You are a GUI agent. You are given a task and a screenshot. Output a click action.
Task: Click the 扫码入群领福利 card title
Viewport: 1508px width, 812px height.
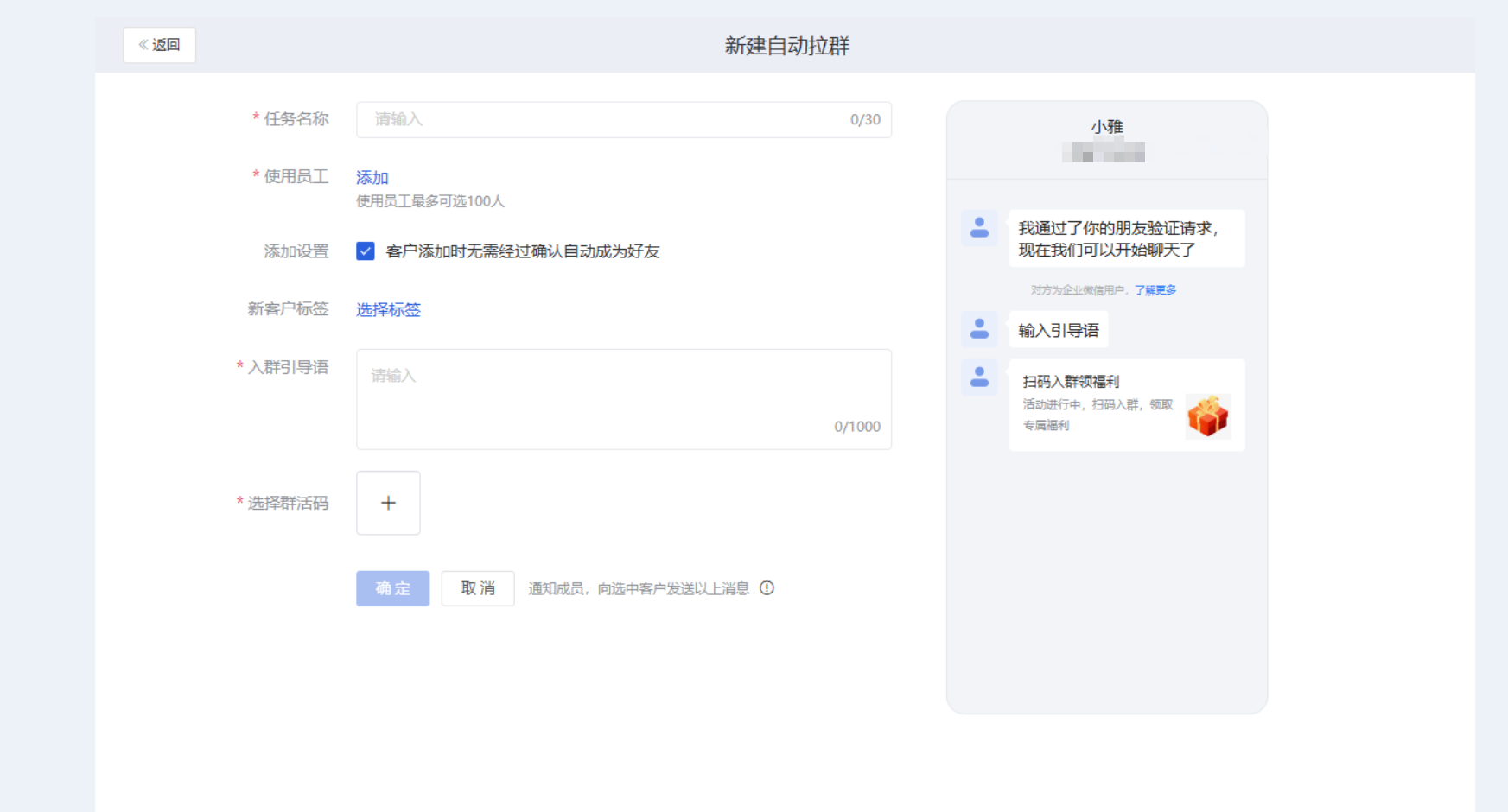coord(1071,382)
